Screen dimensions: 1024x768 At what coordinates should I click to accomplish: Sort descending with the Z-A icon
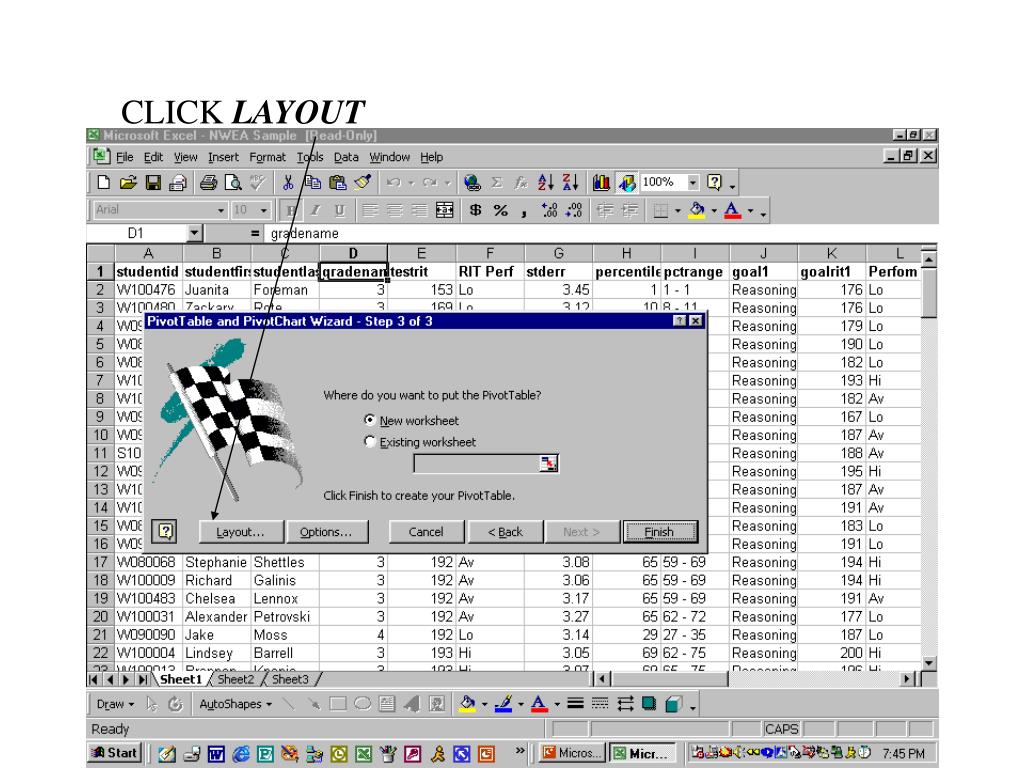570,182
